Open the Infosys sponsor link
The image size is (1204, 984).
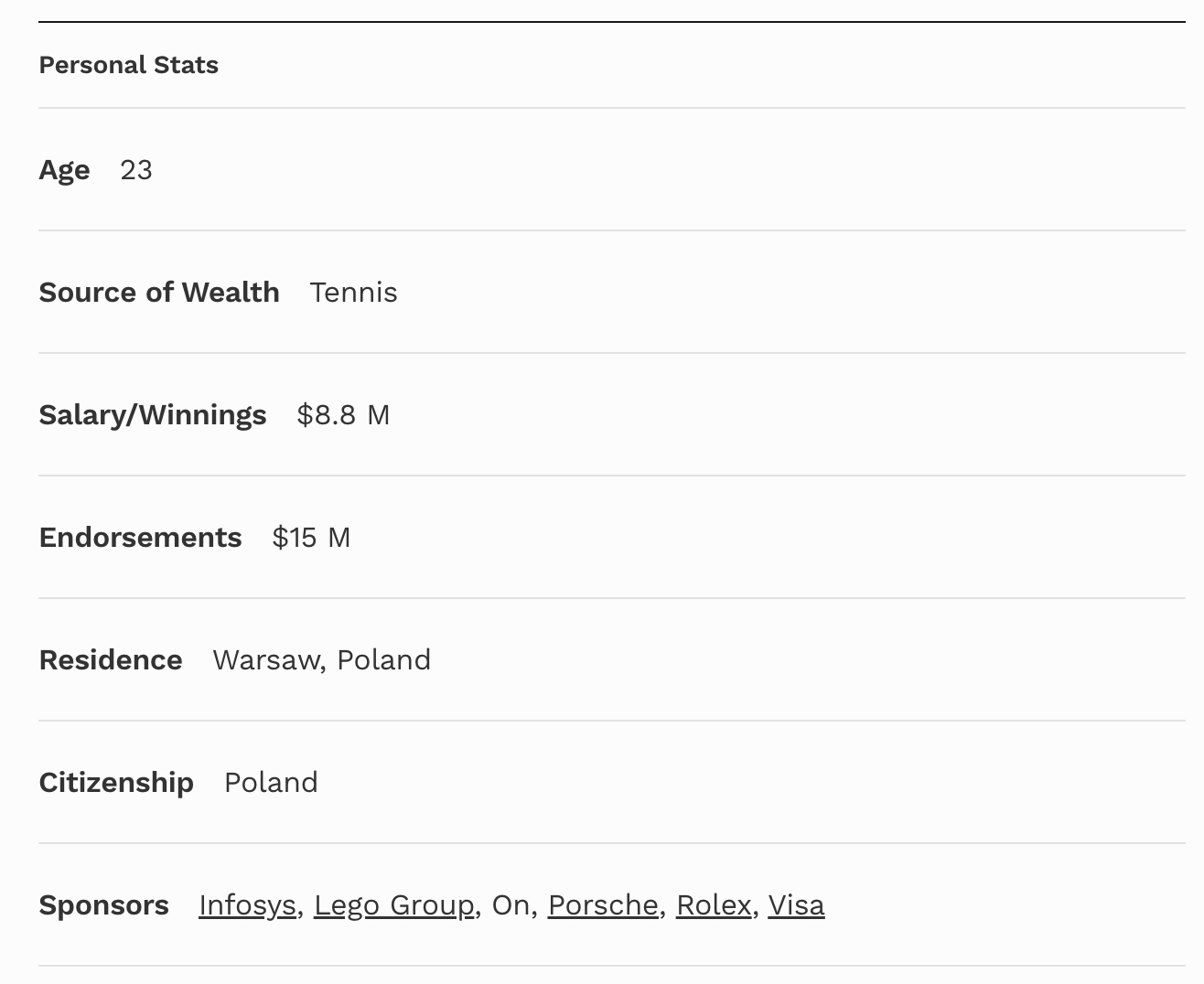pyautogui.click(x=247, y=905)
